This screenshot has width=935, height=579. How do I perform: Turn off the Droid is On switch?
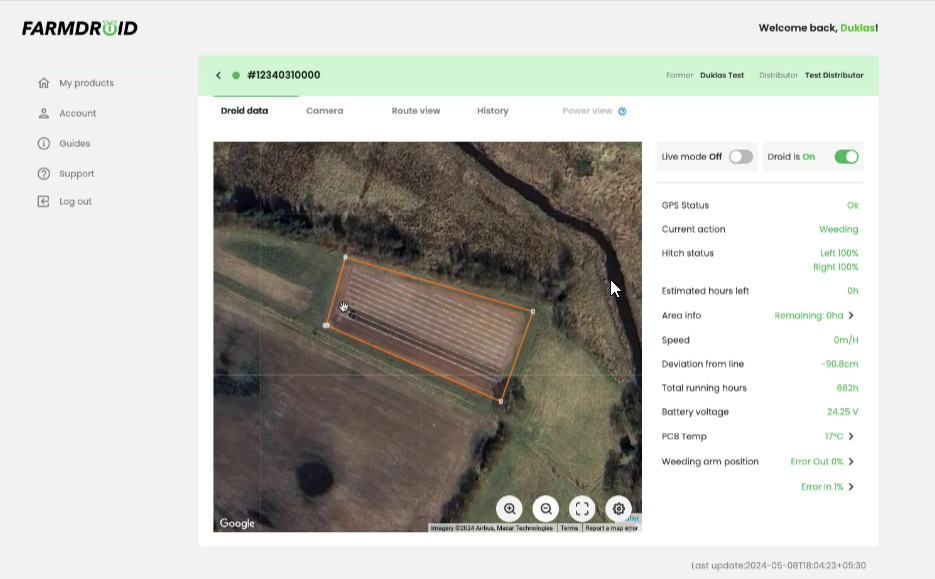pos(845,156)
